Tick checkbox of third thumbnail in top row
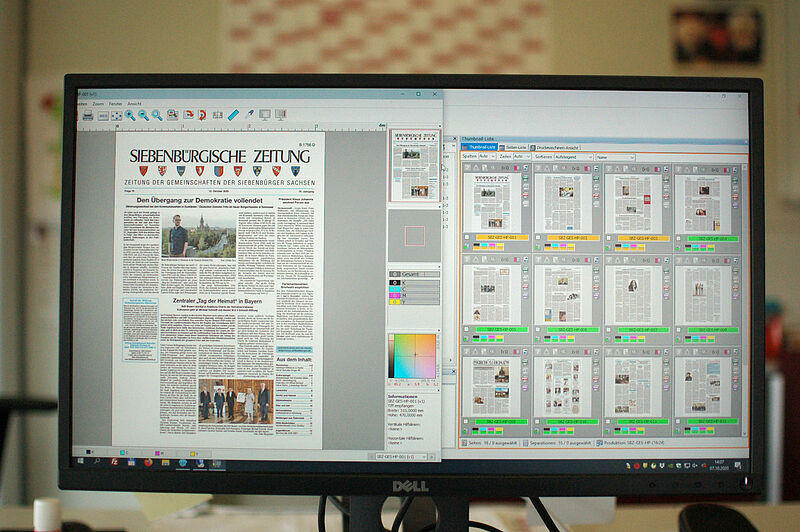This screenshot has height=532, width=800. [608, 238]
